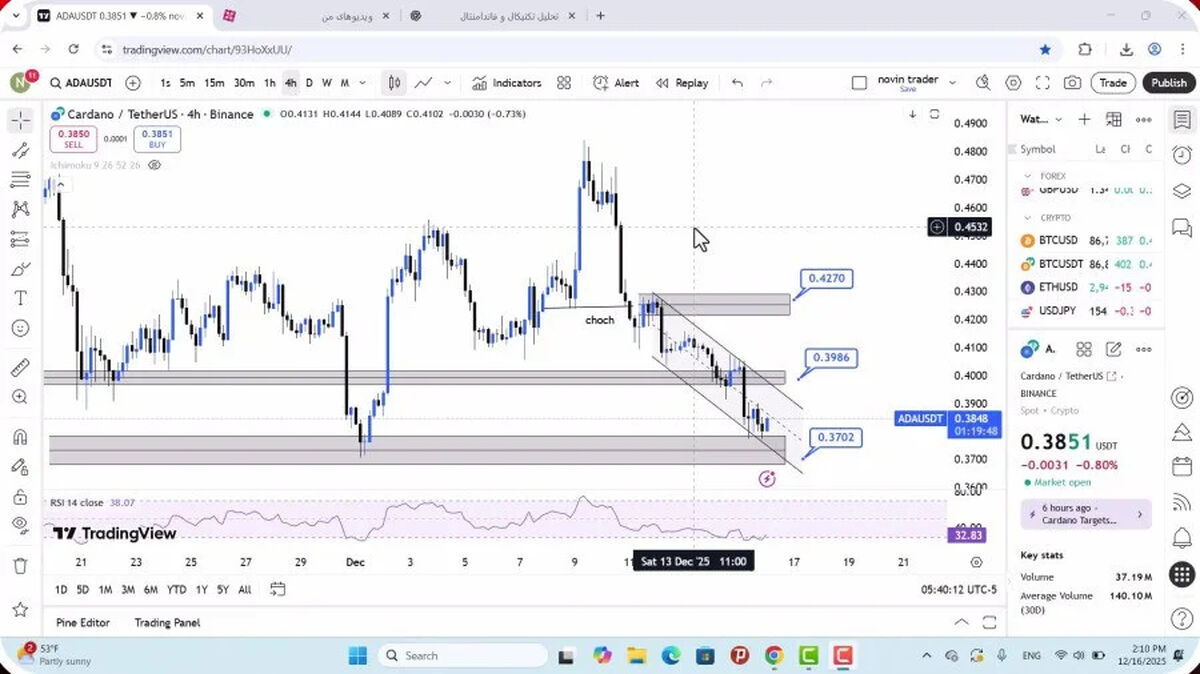1200x674 pixels.
Task: Toggle the layout checkbox beside novin trader
Action: tap(859, 83)
